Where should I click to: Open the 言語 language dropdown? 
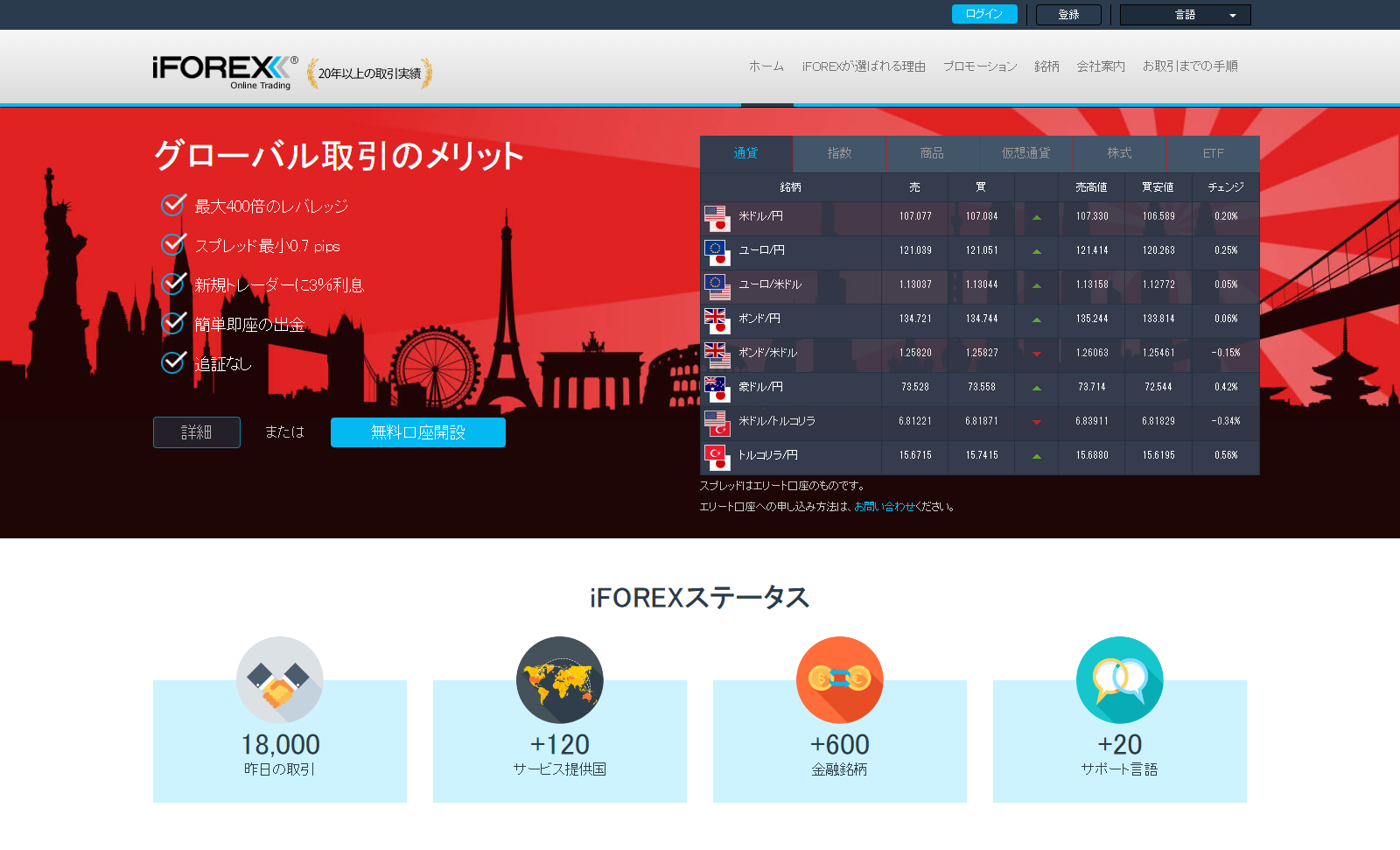(1186, 15)
